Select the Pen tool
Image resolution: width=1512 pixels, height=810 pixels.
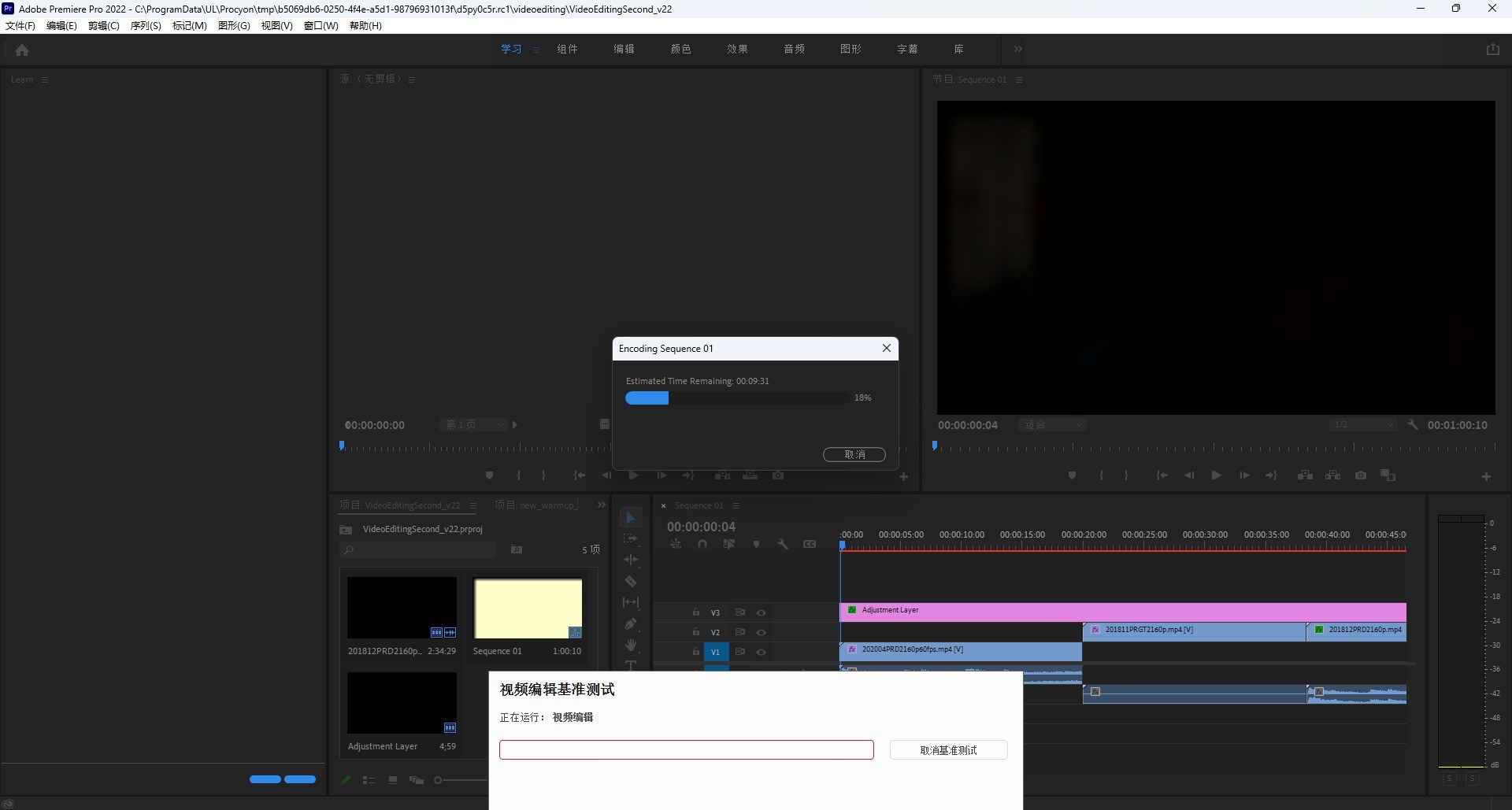[631, 624]
